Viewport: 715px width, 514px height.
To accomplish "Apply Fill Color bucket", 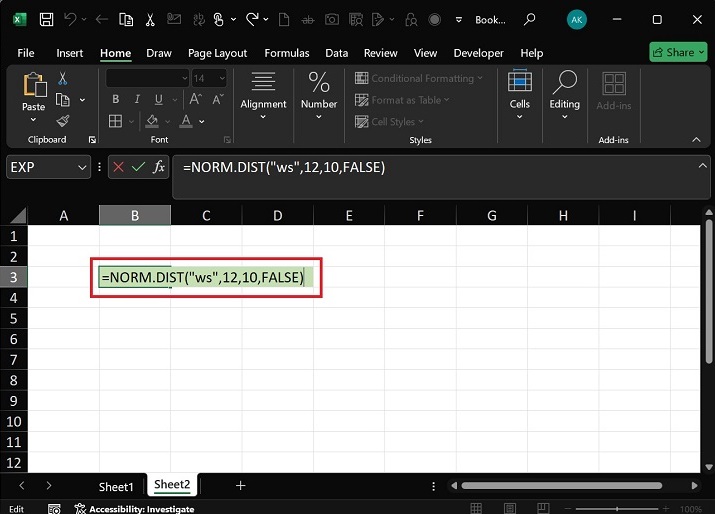I will point(152,121).
